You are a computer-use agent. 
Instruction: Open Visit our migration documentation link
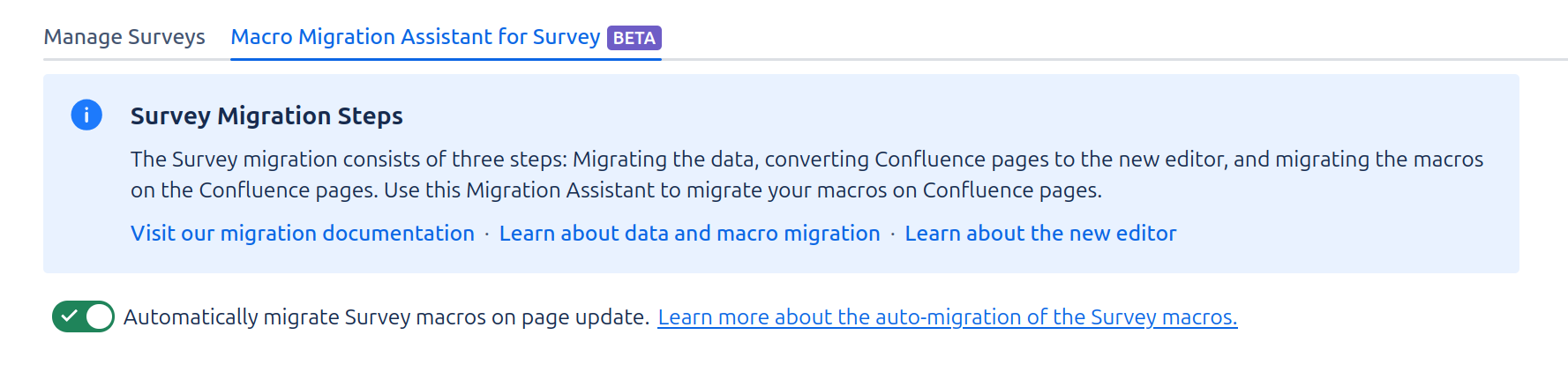tap(303, 234)
